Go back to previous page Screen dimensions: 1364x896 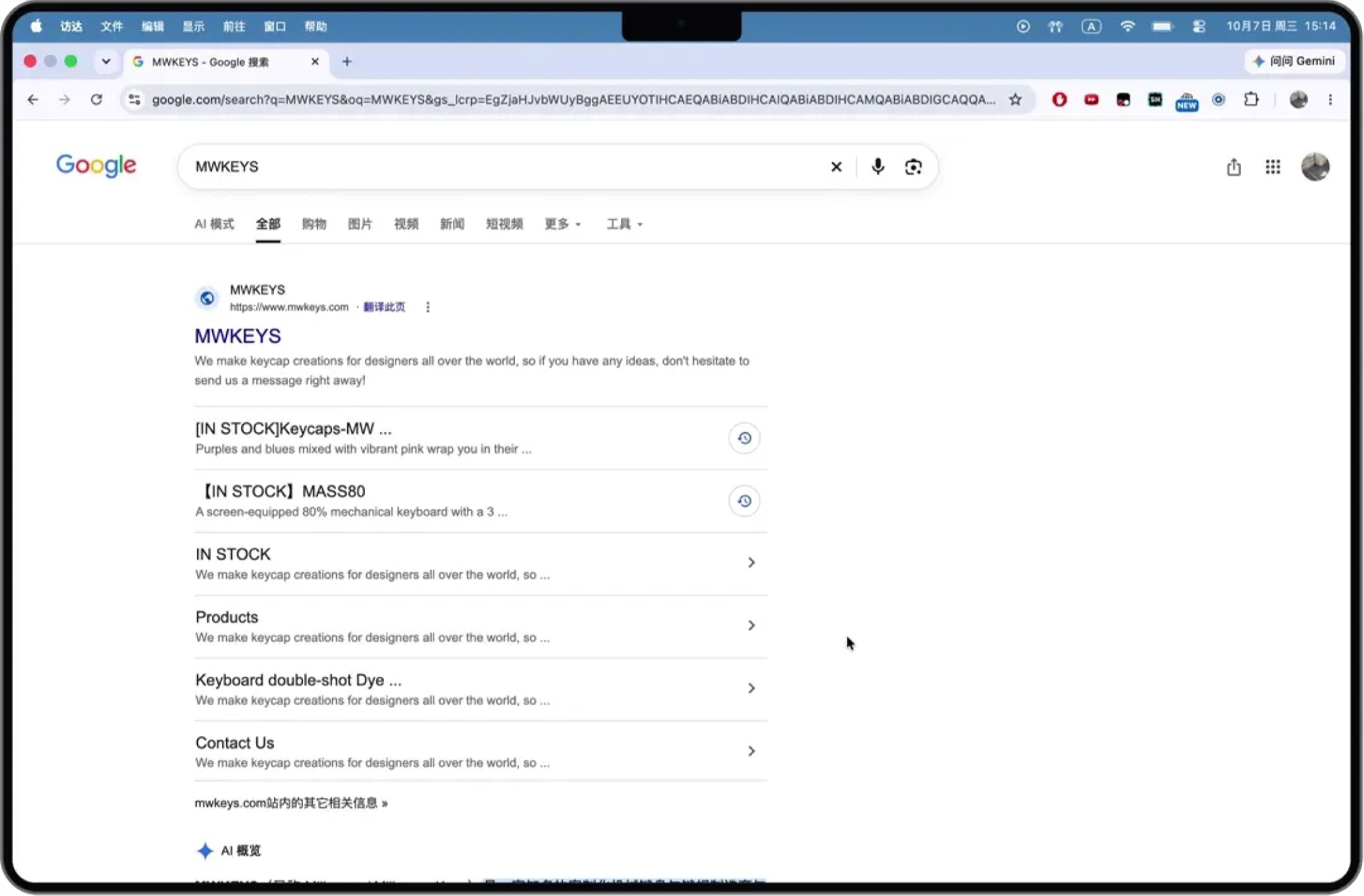pyautogui.click(x=33, y=99)
